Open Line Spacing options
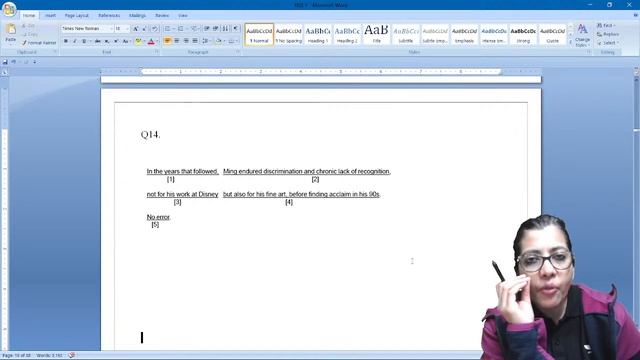Screen dimensions: 640x360 pyautogui.click(x=206, y=41)
